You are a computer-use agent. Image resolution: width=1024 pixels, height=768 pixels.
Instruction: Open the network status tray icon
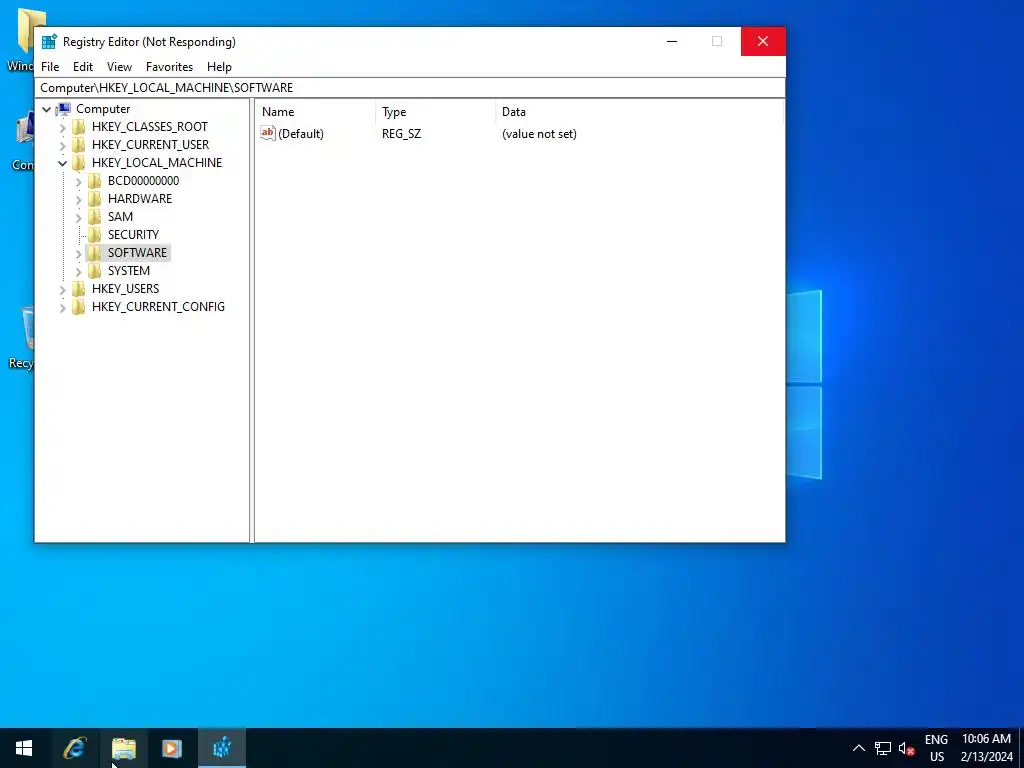pos(883,748)
